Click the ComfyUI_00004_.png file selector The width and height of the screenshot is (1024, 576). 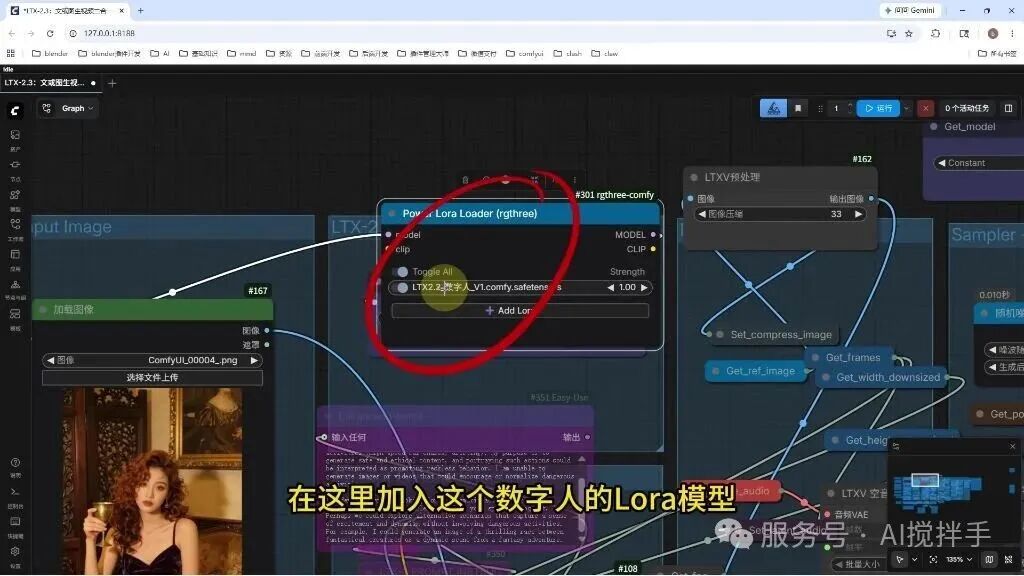pyautogui.click(x=152, y=360)
